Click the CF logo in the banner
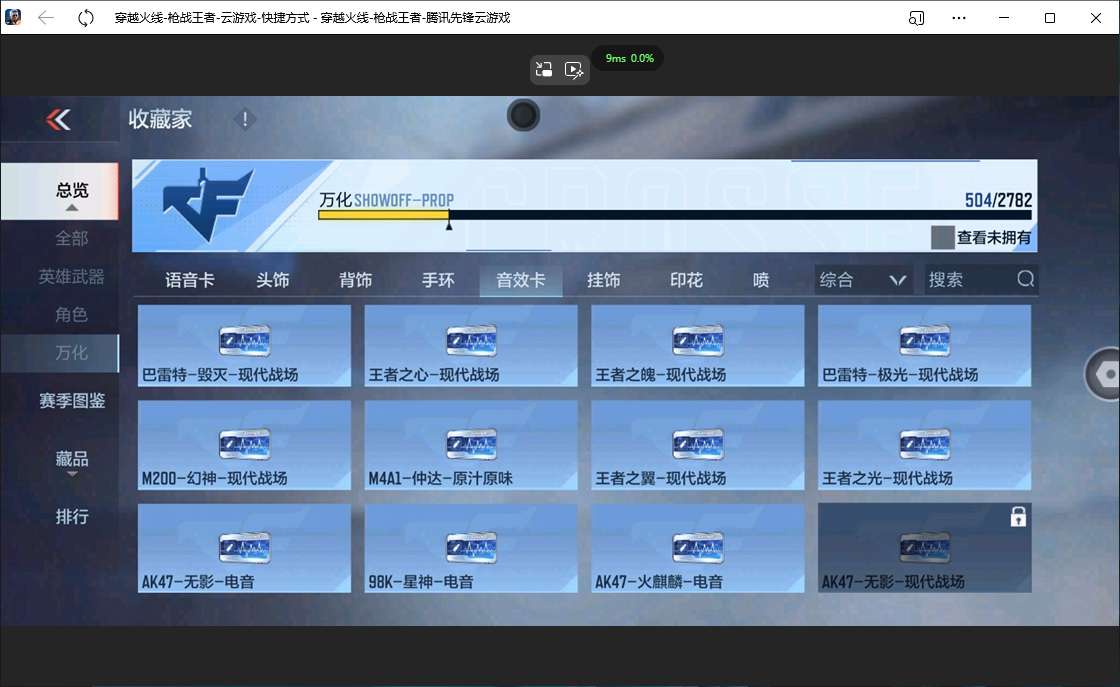This screenshot has width=1120, height=687. (x=207, y=204)
